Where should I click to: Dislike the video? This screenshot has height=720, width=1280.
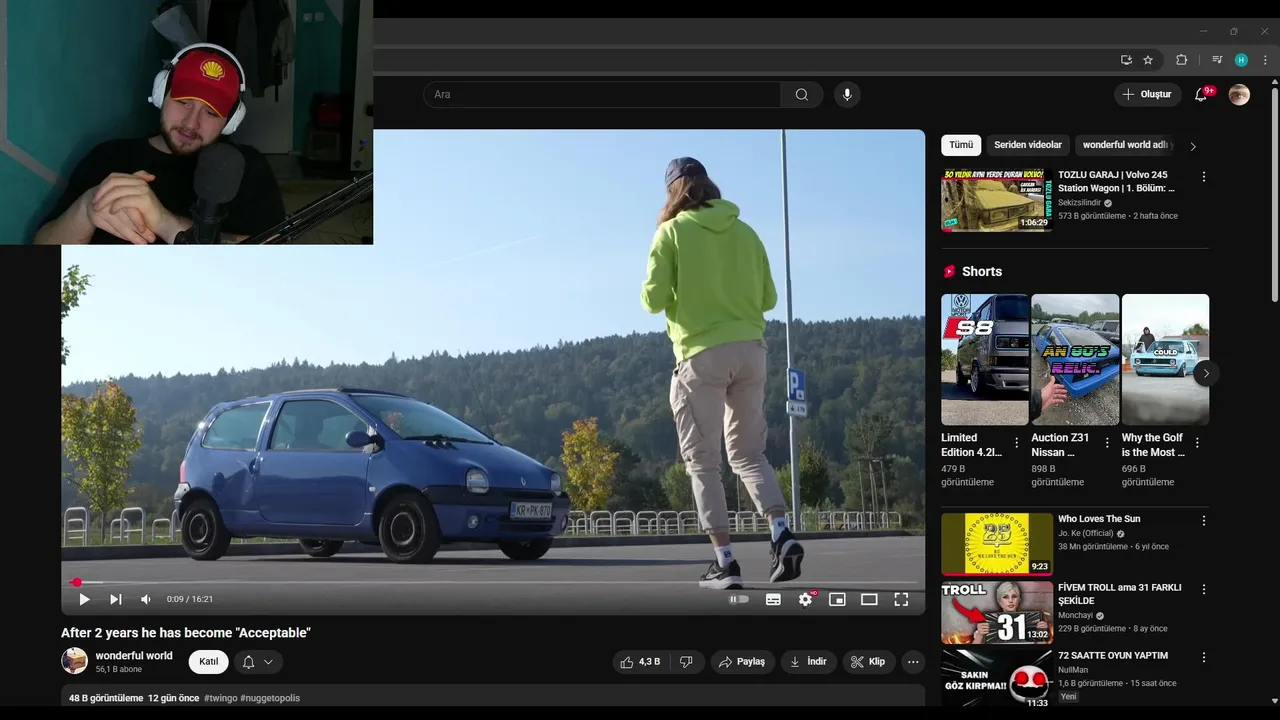click(x=686, y=662)
